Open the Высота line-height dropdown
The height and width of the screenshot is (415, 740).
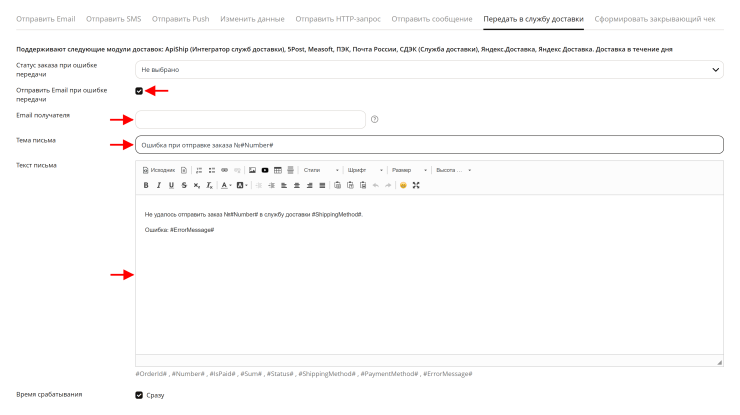click(x=453, y=170)
